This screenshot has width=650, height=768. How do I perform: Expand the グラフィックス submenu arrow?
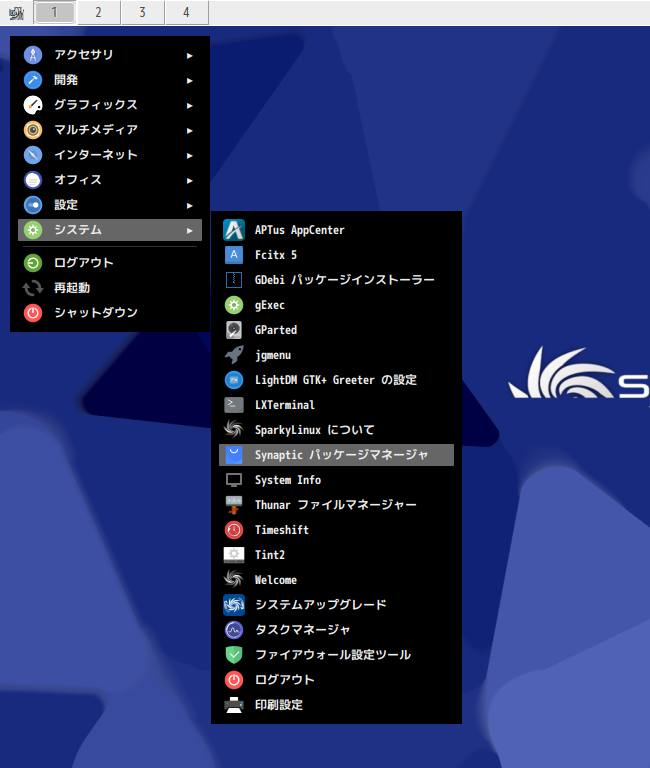pos(190,105)
